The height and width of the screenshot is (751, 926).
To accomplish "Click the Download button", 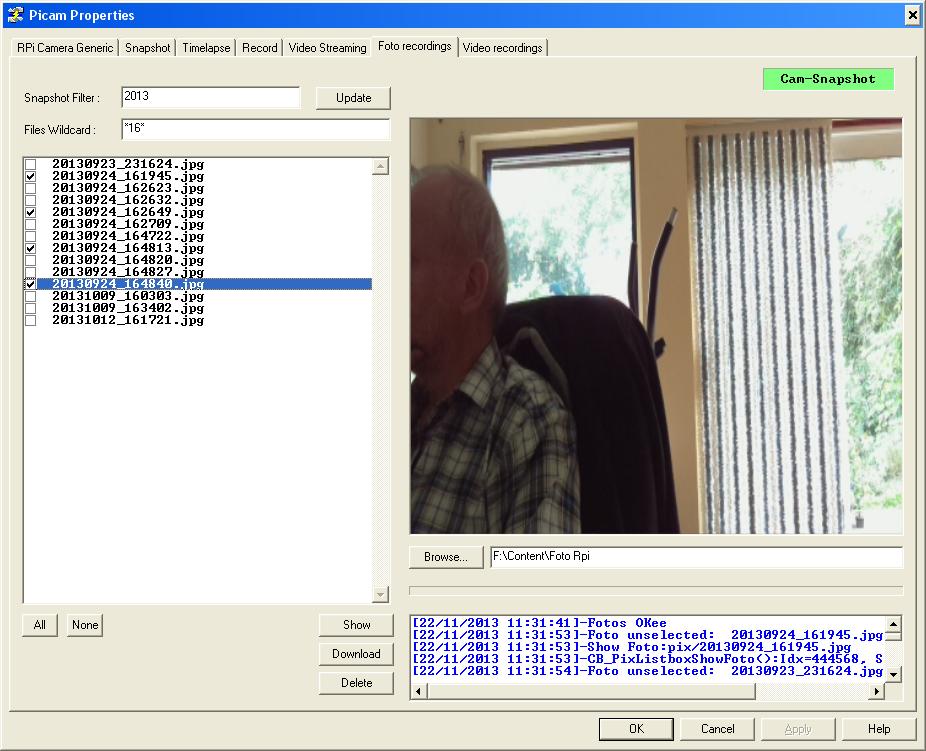I will tap(356, 654).
